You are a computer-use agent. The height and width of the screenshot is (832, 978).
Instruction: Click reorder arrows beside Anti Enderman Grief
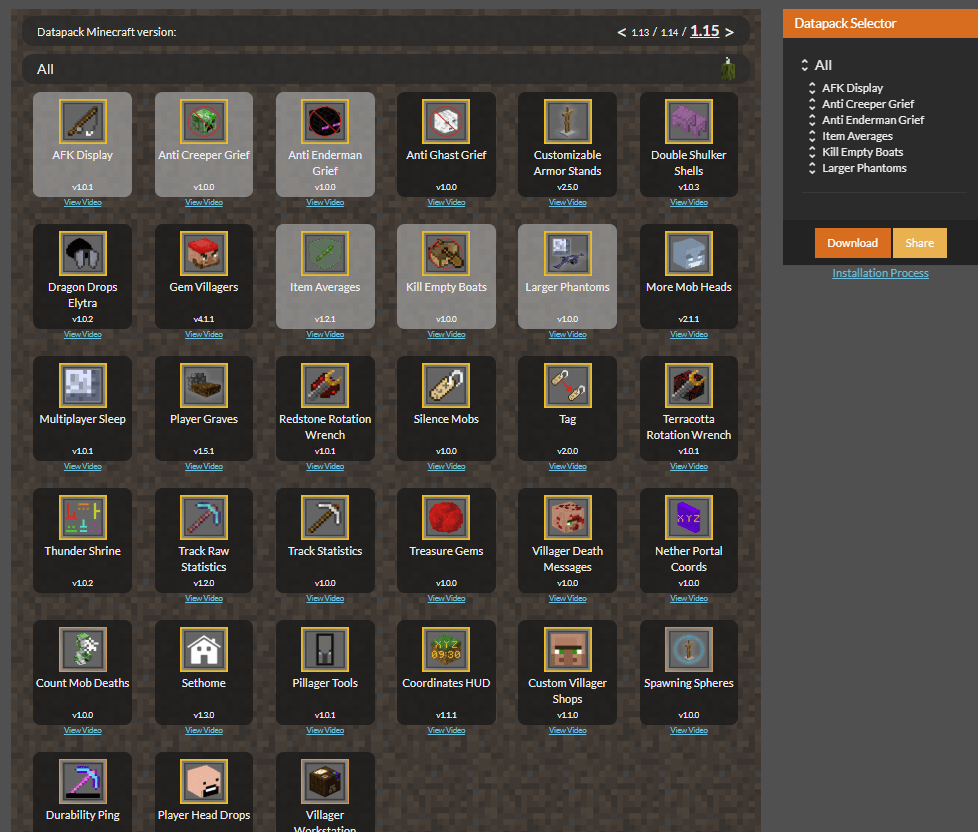(812, 120)
